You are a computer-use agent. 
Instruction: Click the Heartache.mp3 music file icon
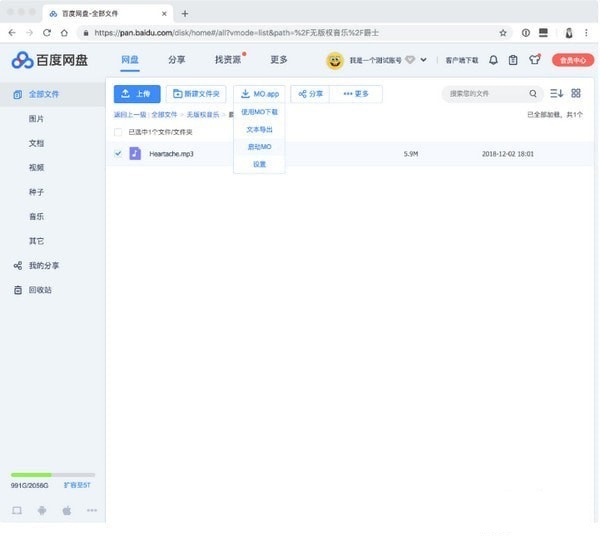[x=135, y=153]
